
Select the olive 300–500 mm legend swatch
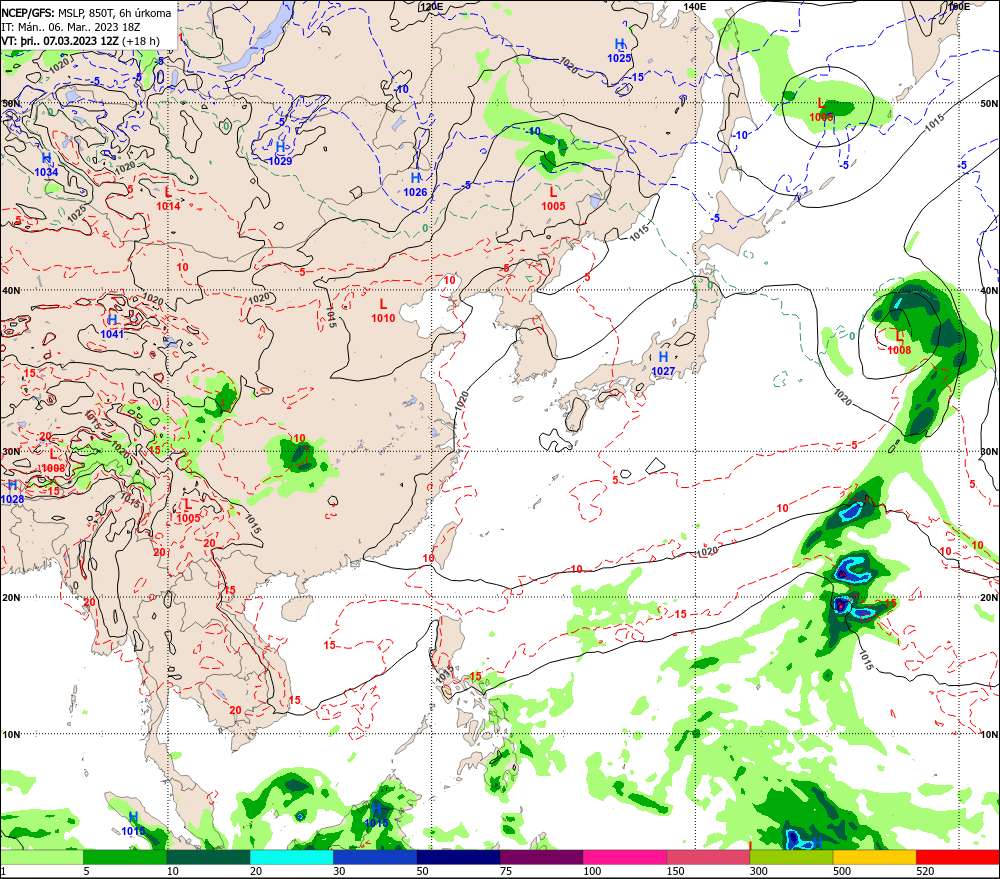tap(791, 857)
